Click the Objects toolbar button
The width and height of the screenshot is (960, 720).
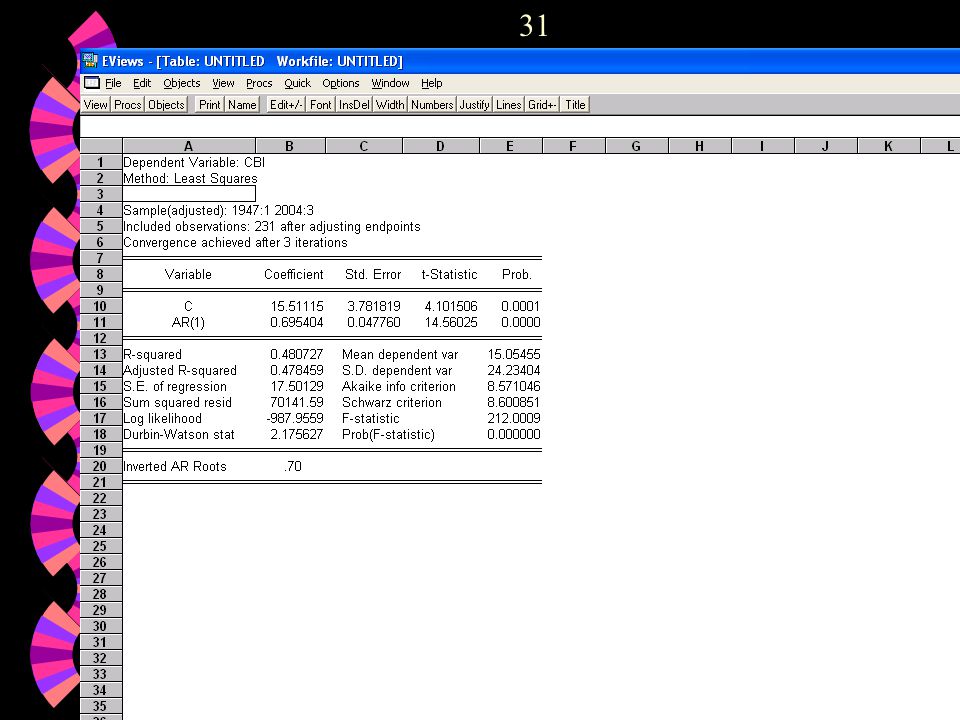coord(166,105)
